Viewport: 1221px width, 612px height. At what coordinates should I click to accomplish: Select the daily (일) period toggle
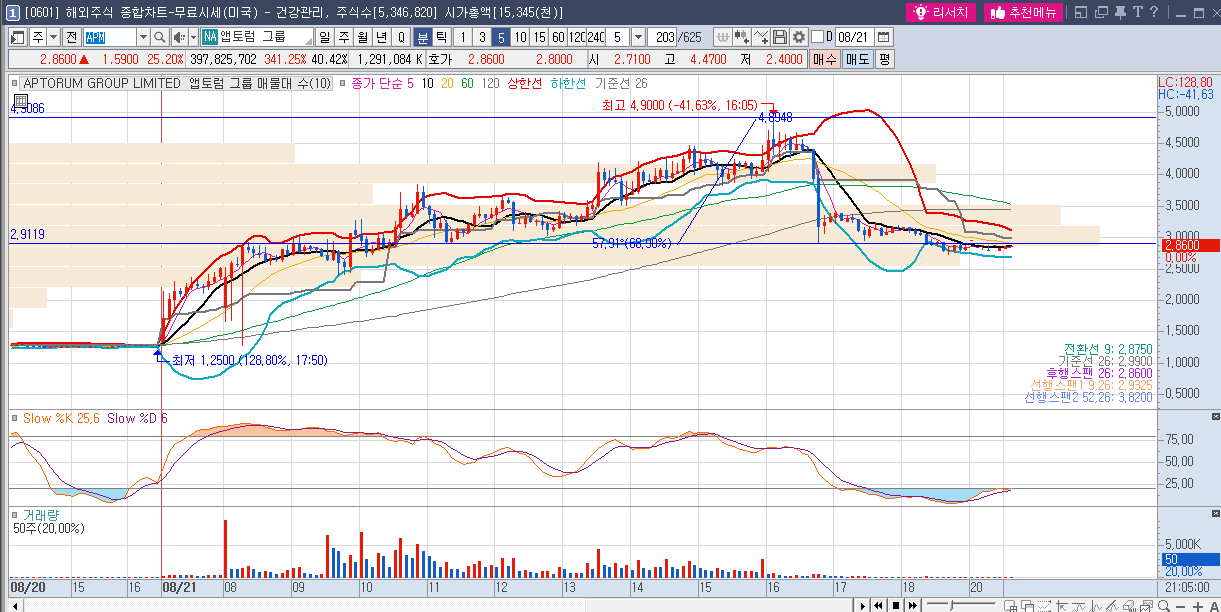325,37
